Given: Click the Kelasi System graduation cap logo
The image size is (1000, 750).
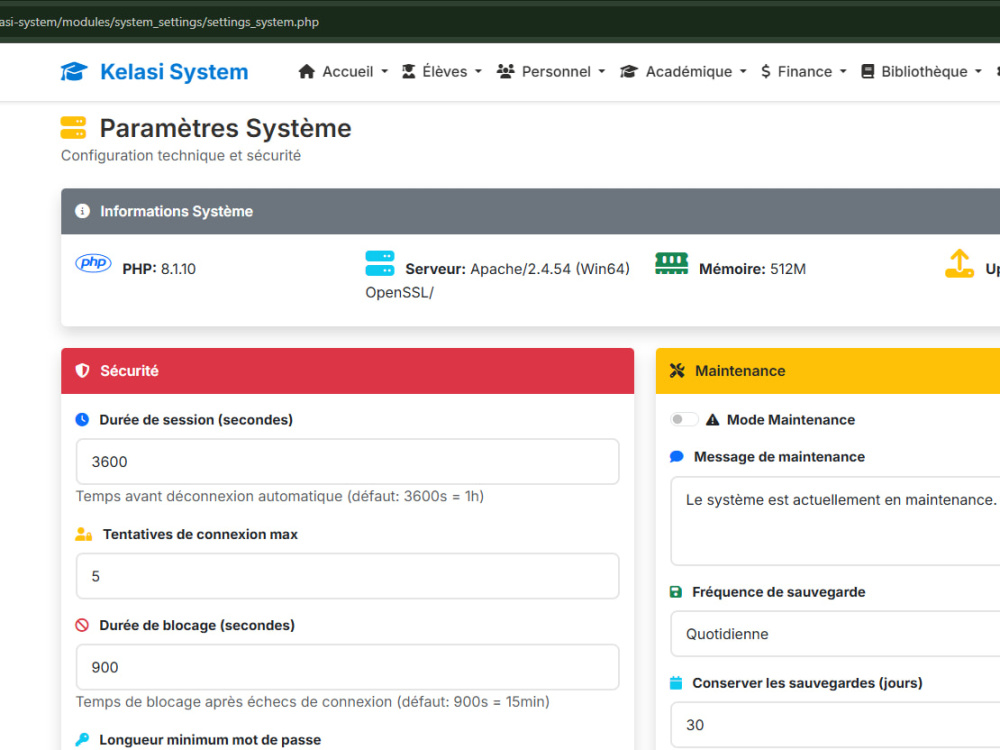Looking at the screenshot, I should point(74,72).
